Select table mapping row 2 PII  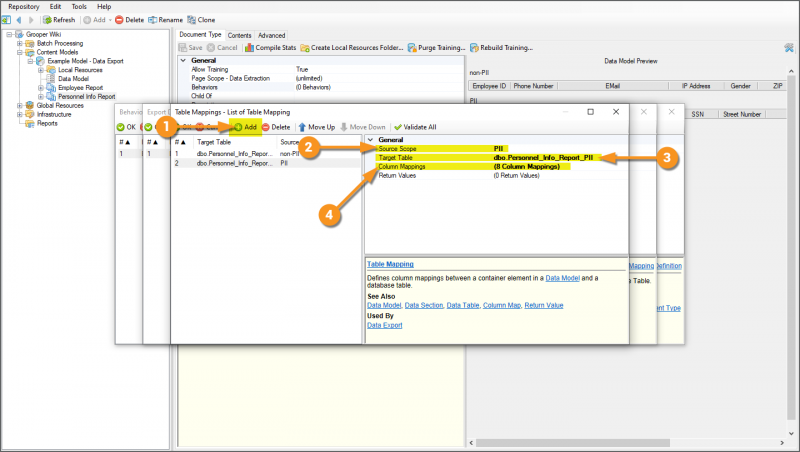[x=266, y=163]
